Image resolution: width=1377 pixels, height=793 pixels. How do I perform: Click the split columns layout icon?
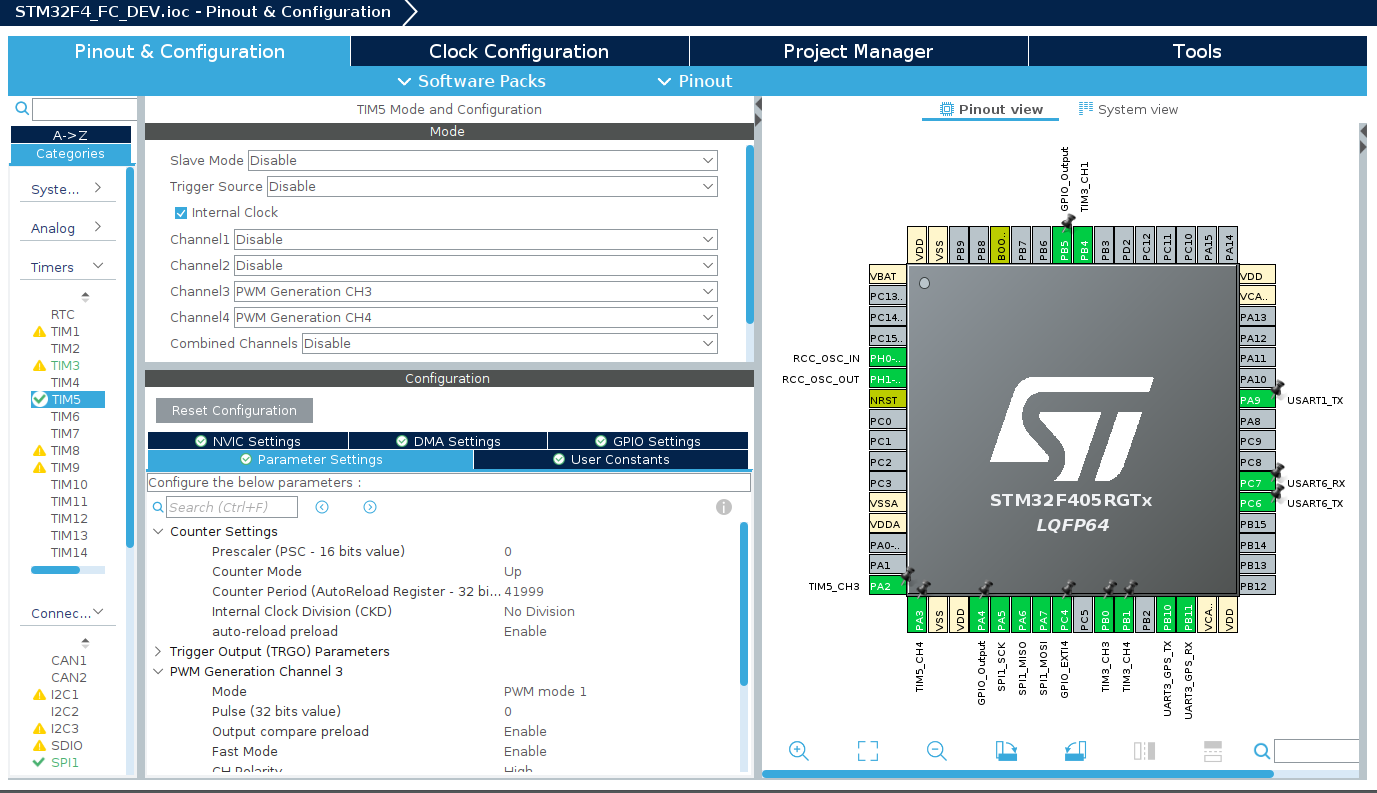pyautogui.click(x=1144, y=751)
